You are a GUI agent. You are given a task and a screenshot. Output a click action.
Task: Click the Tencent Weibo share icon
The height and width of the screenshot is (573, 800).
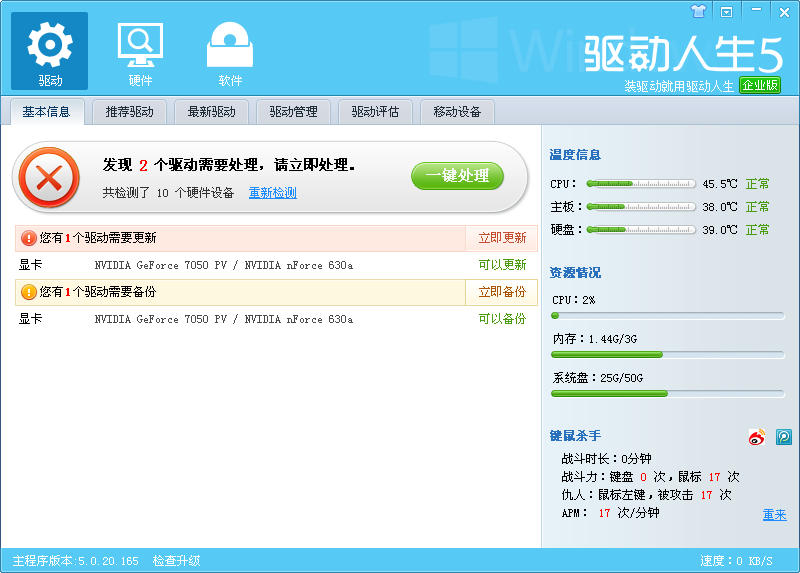point(784,437)
